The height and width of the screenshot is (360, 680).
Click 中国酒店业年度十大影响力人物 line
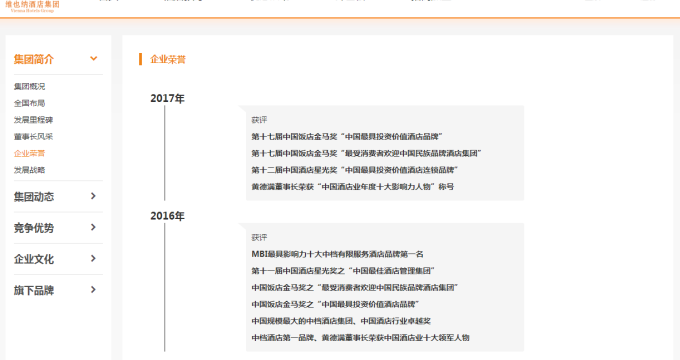pyautogui.click(x=353, y=187)
